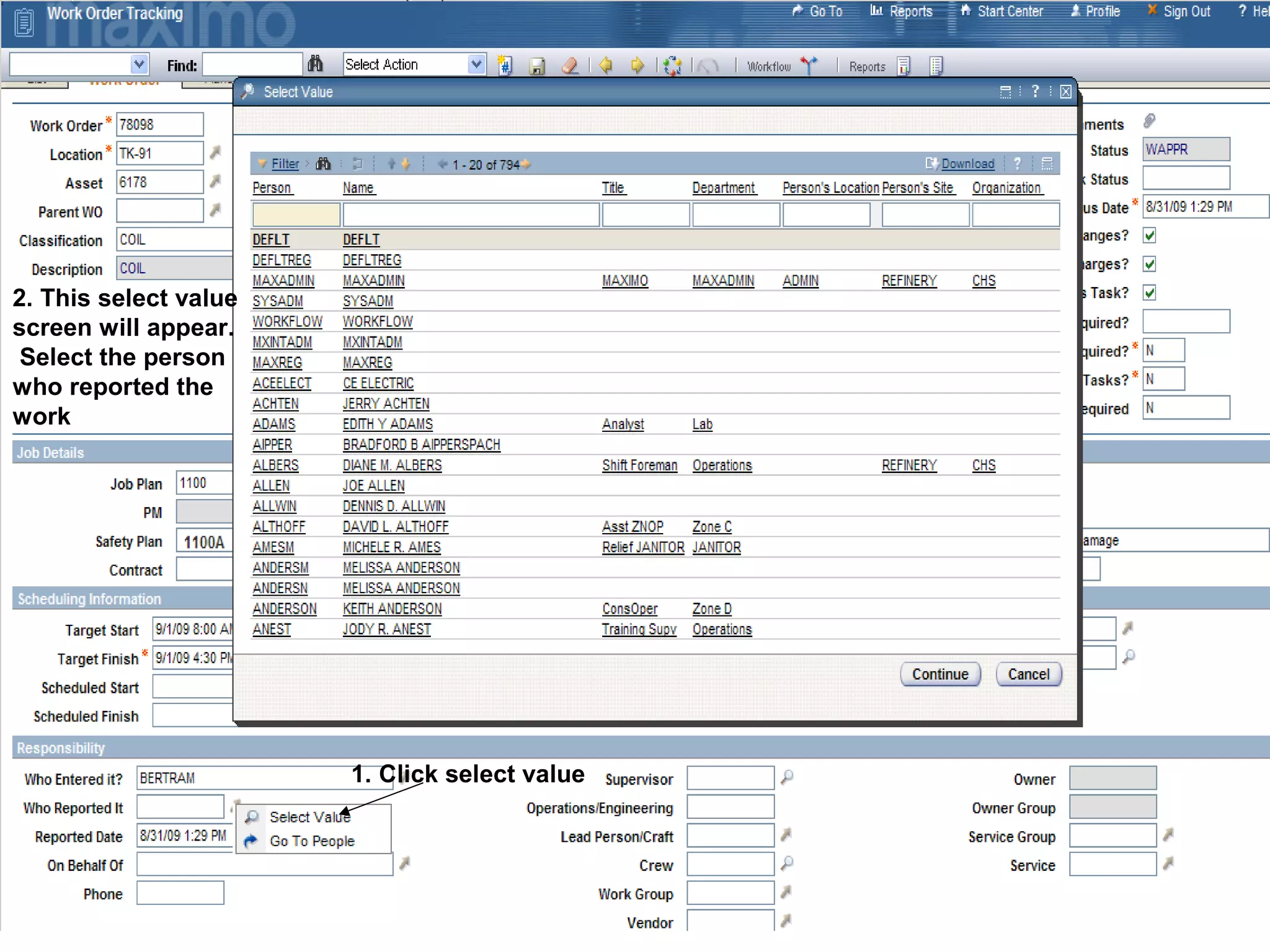Open the Go To menu

[817, 11]
